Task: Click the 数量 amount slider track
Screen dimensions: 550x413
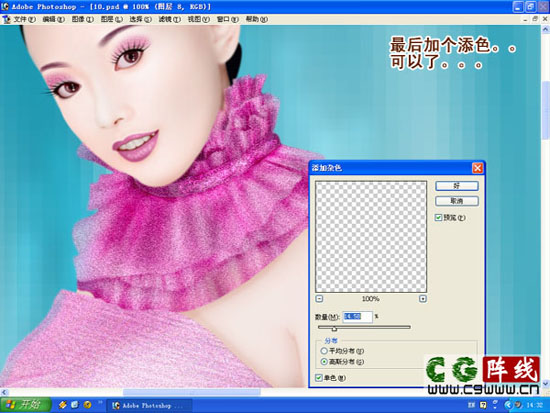Action: coord(364,327)
